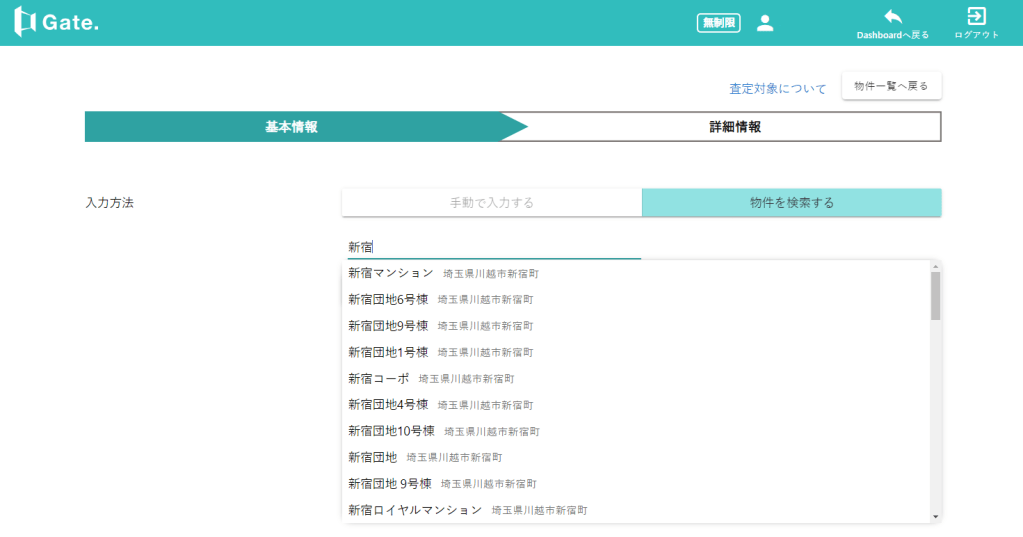Click the Gate. logo icon
Viewport: 1023px width, 537px height.
click(25, 22)
